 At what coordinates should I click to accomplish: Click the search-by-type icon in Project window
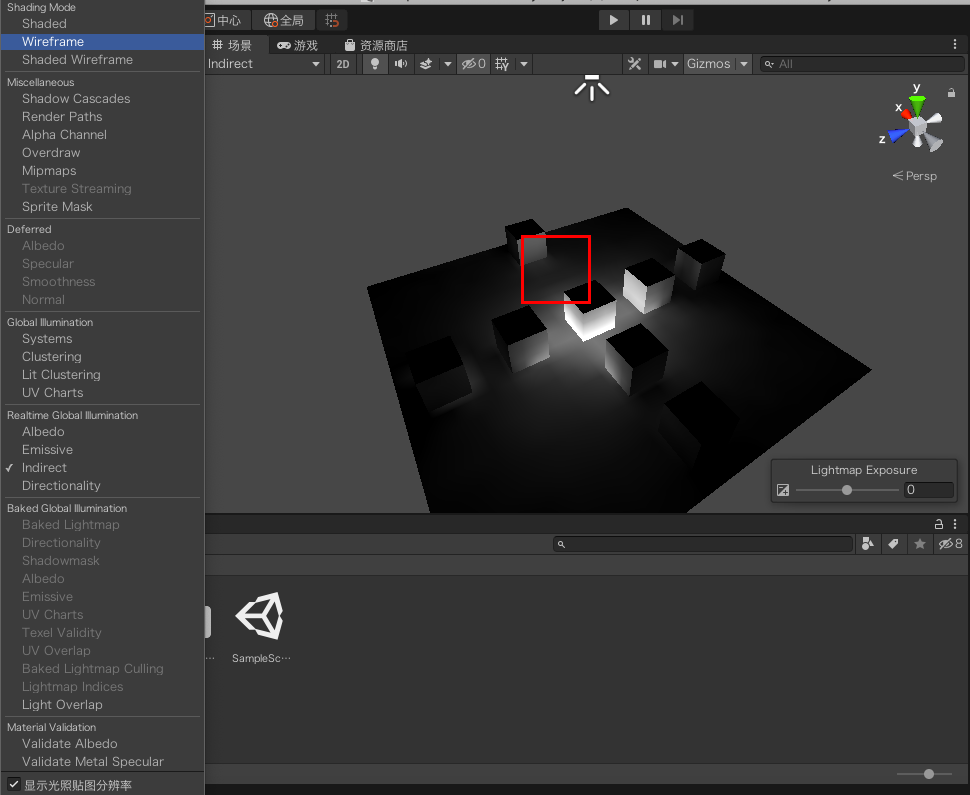(x=868, y=543)
